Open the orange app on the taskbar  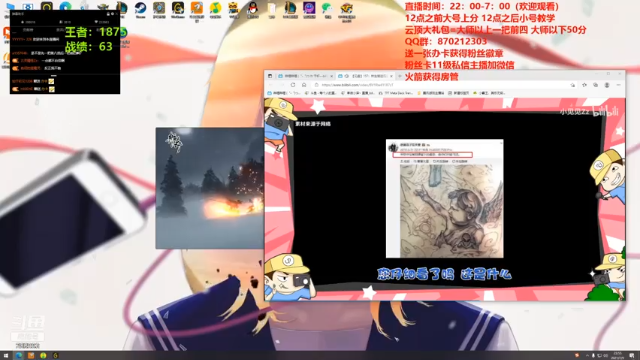31,356
